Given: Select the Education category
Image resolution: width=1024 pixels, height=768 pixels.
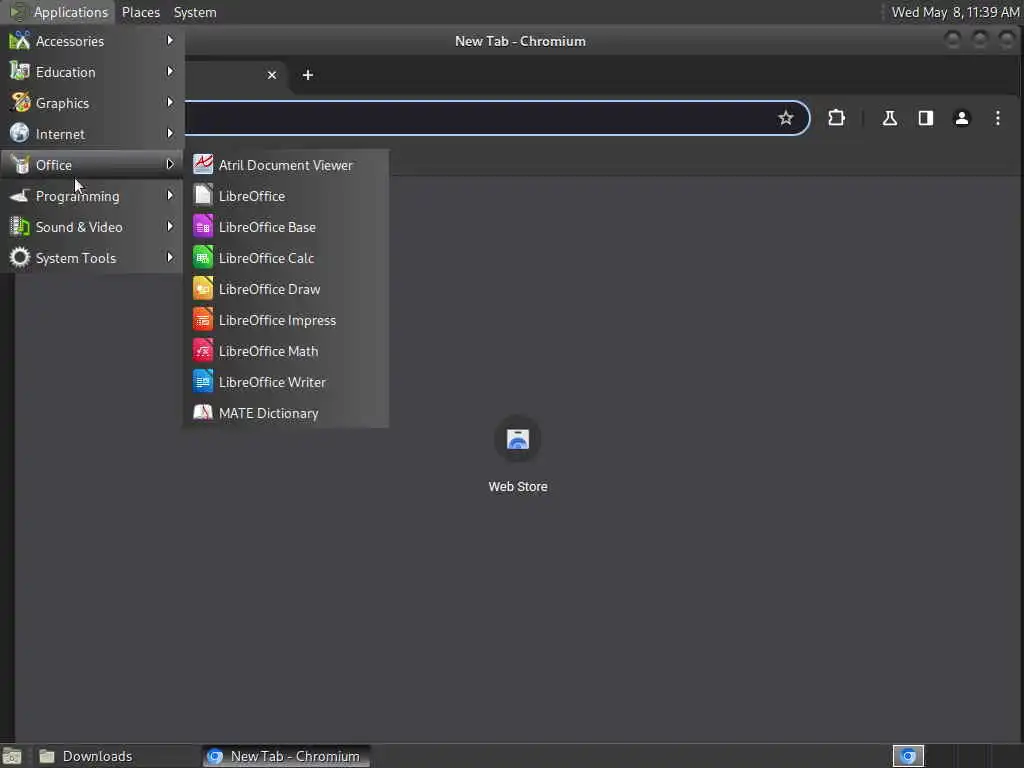Looking at the screenshot, I should [x=92, y=72].
